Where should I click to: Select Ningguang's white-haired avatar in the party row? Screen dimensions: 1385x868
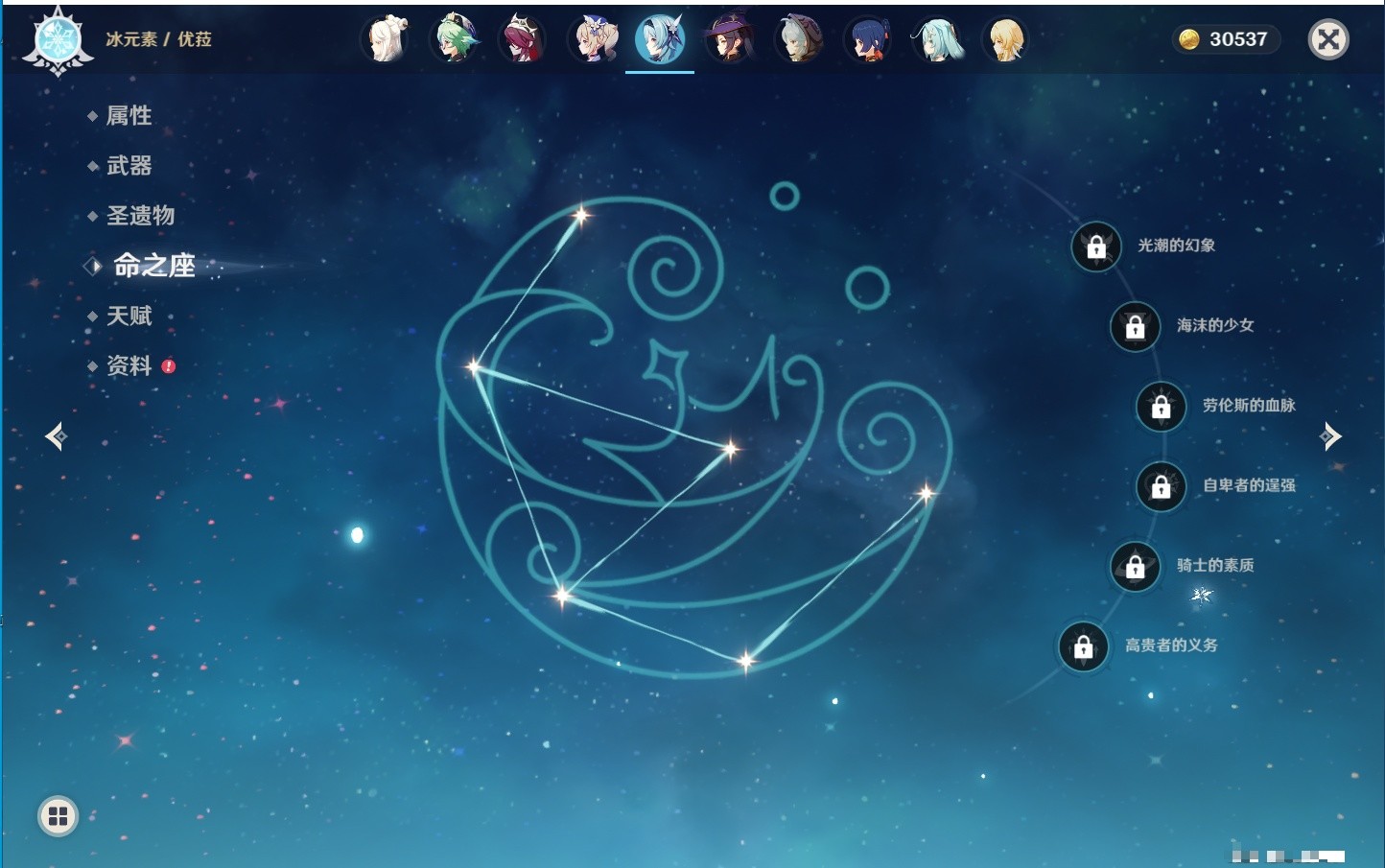pos(386,39)
